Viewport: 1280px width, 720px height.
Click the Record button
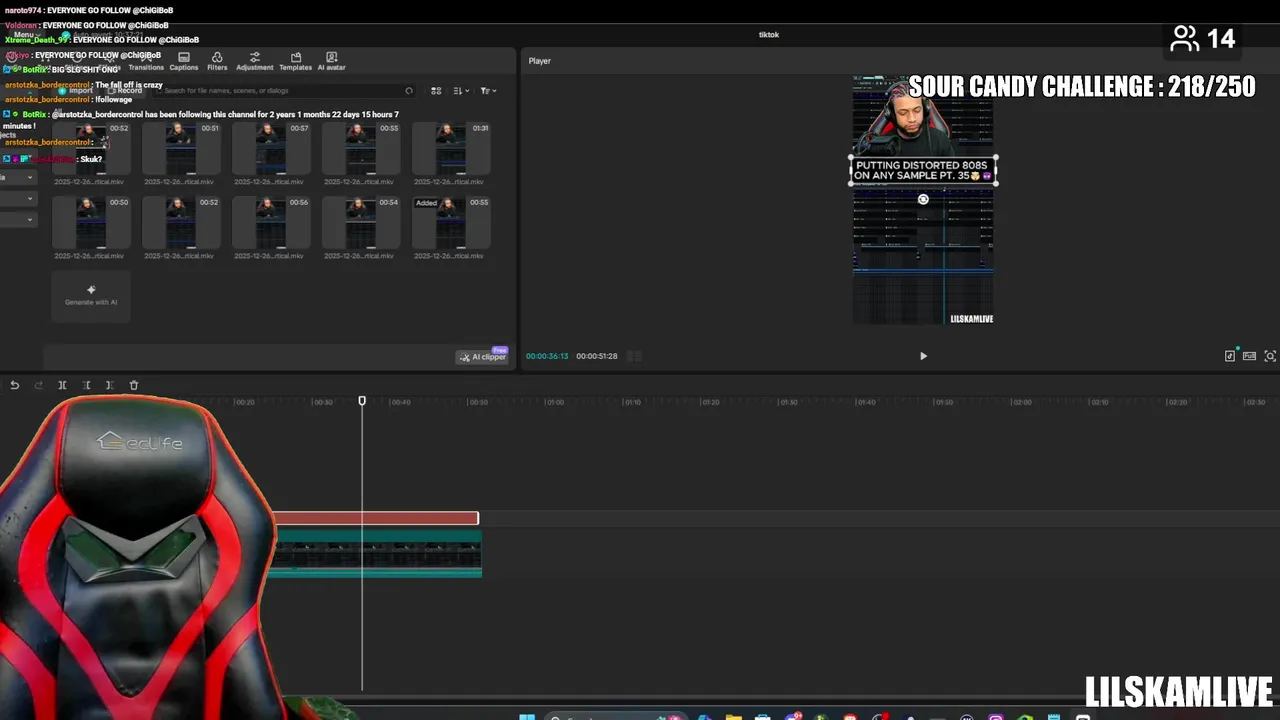pos(125,91)
